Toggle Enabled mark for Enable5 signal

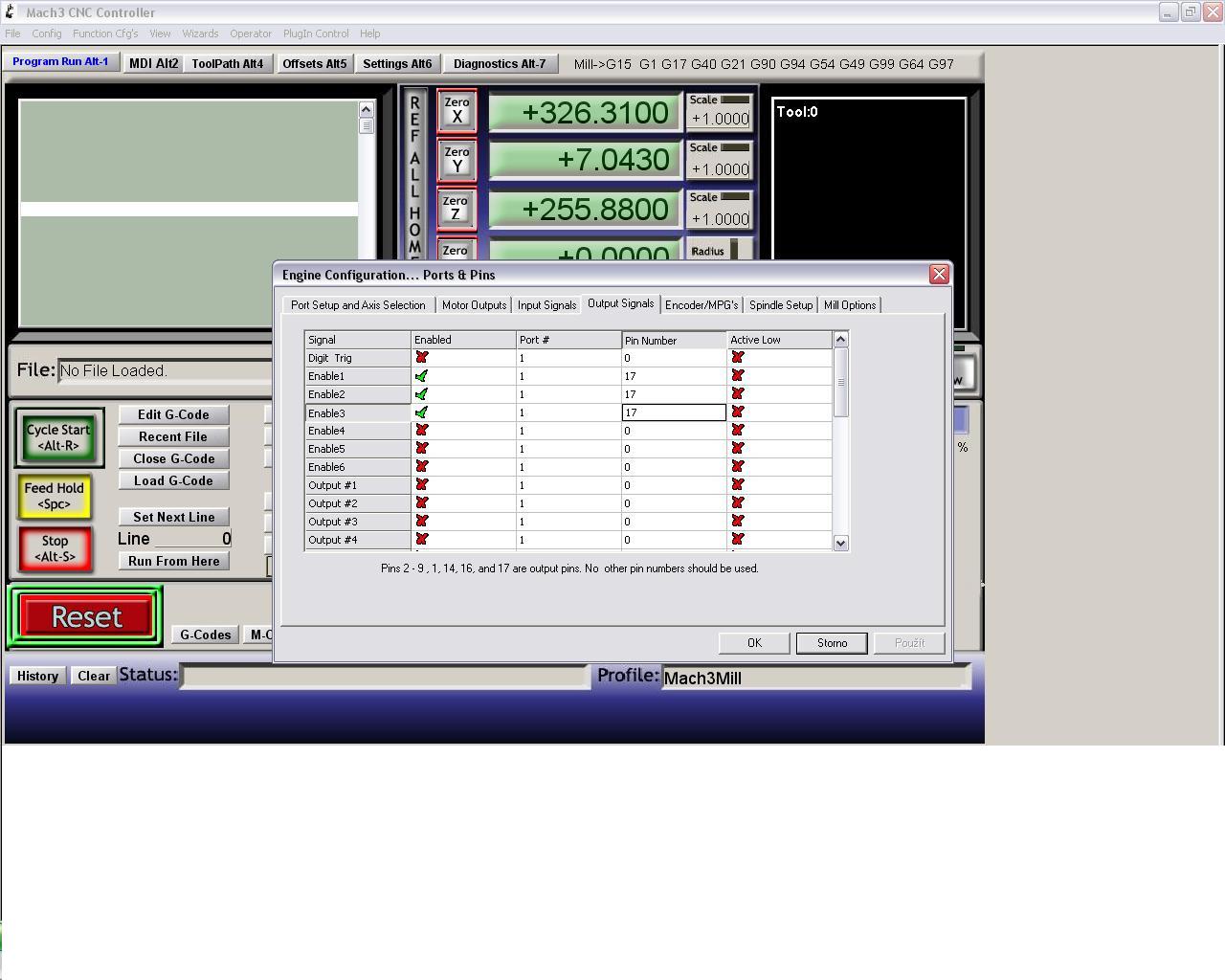click(x=422, y=449)
